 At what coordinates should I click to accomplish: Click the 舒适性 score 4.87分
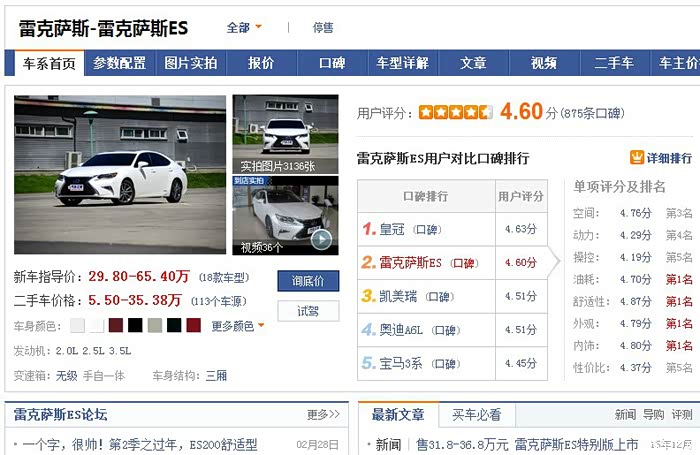tap(636, 302)
